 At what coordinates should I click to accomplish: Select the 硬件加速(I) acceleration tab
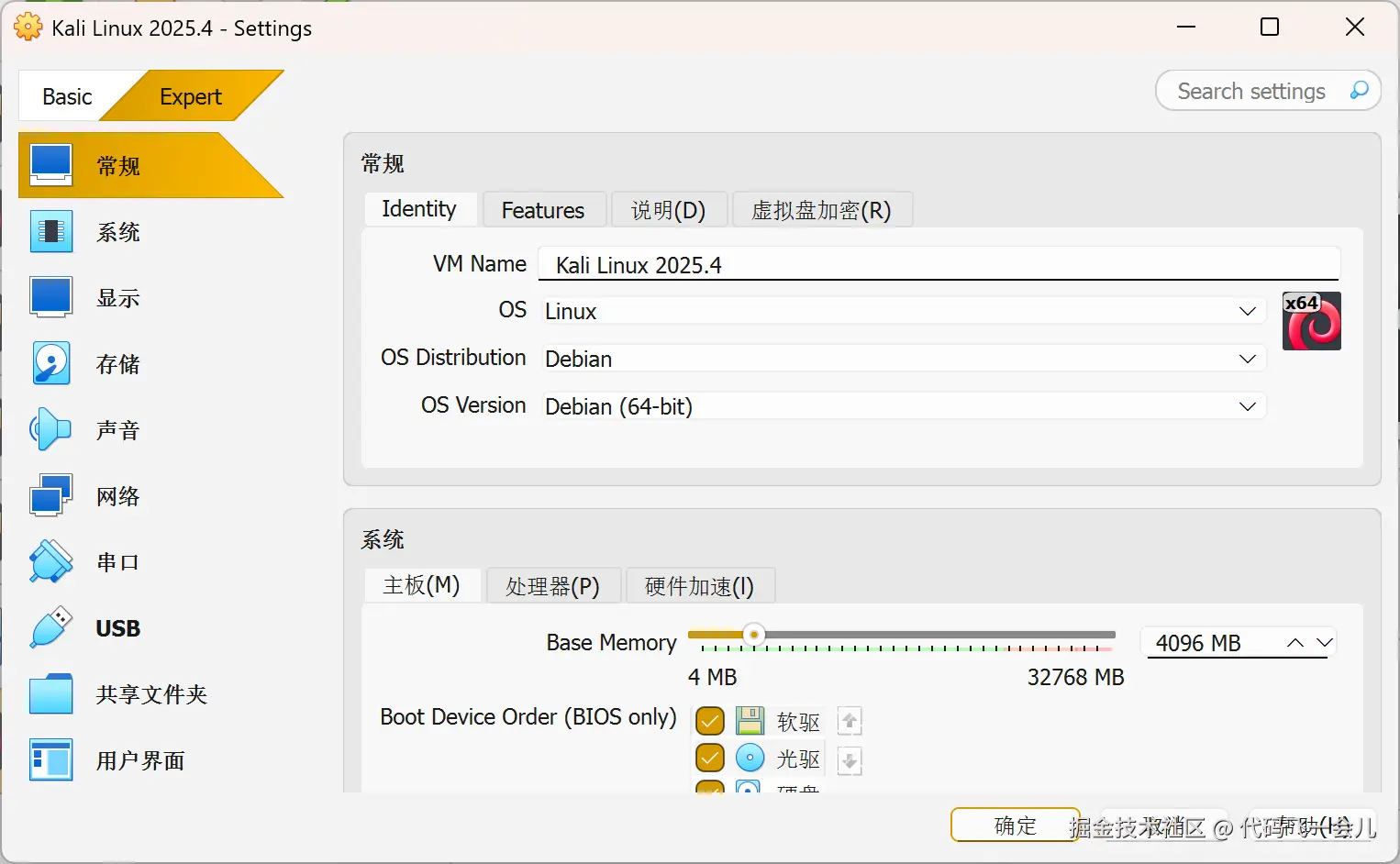click(x=699, y=586)
